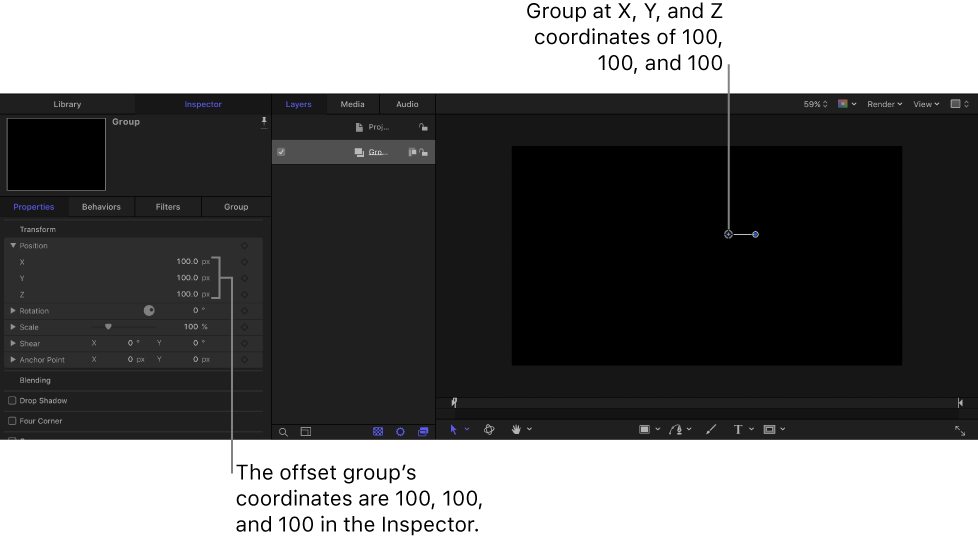The height and width of the screenshot is (542, 978).
Task: Click the Position X keyframe diamond
Action: click(x=244, y=262)
